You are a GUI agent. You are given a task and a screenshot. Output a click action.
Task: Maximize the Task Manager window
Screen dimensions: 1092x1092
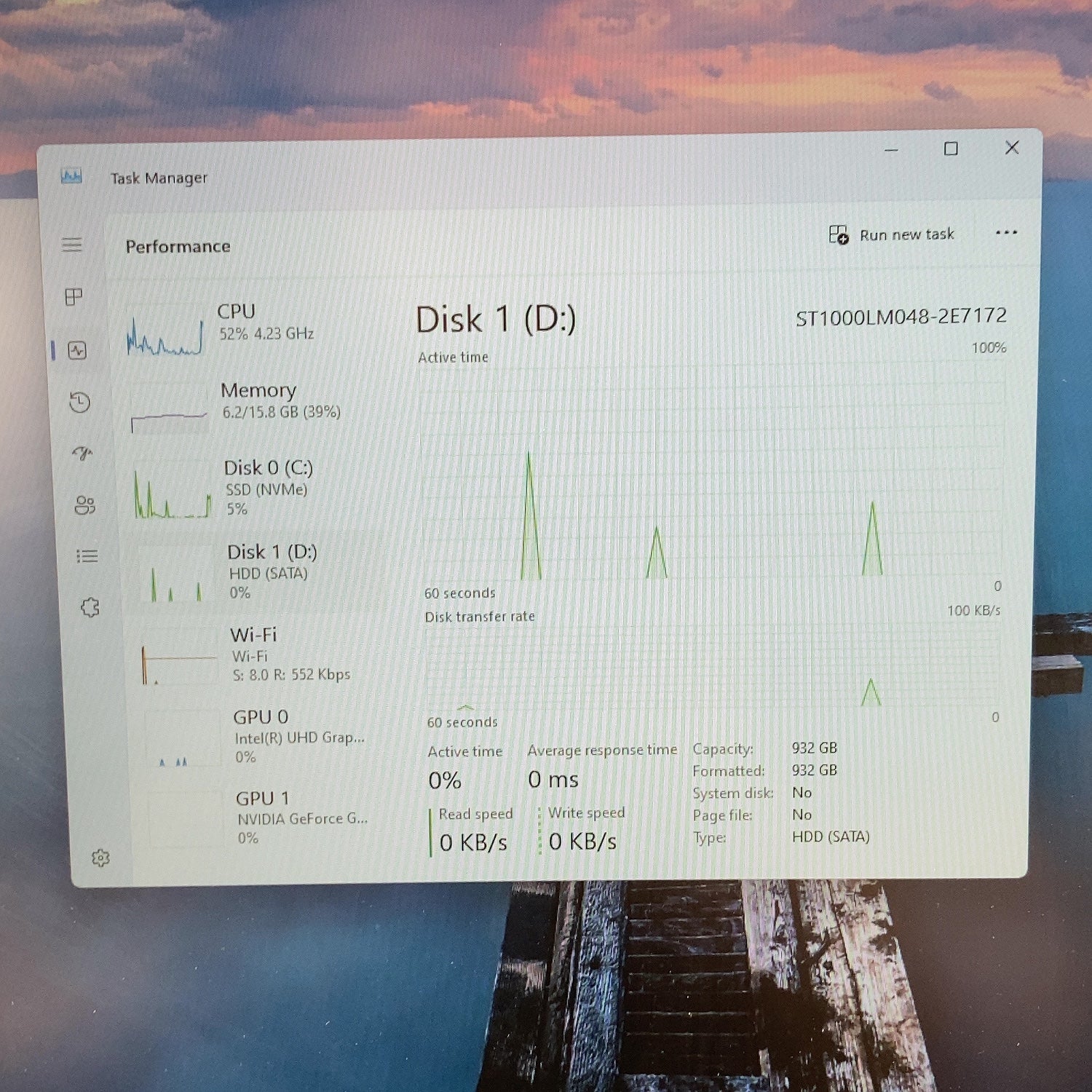[x=951, y=149]
